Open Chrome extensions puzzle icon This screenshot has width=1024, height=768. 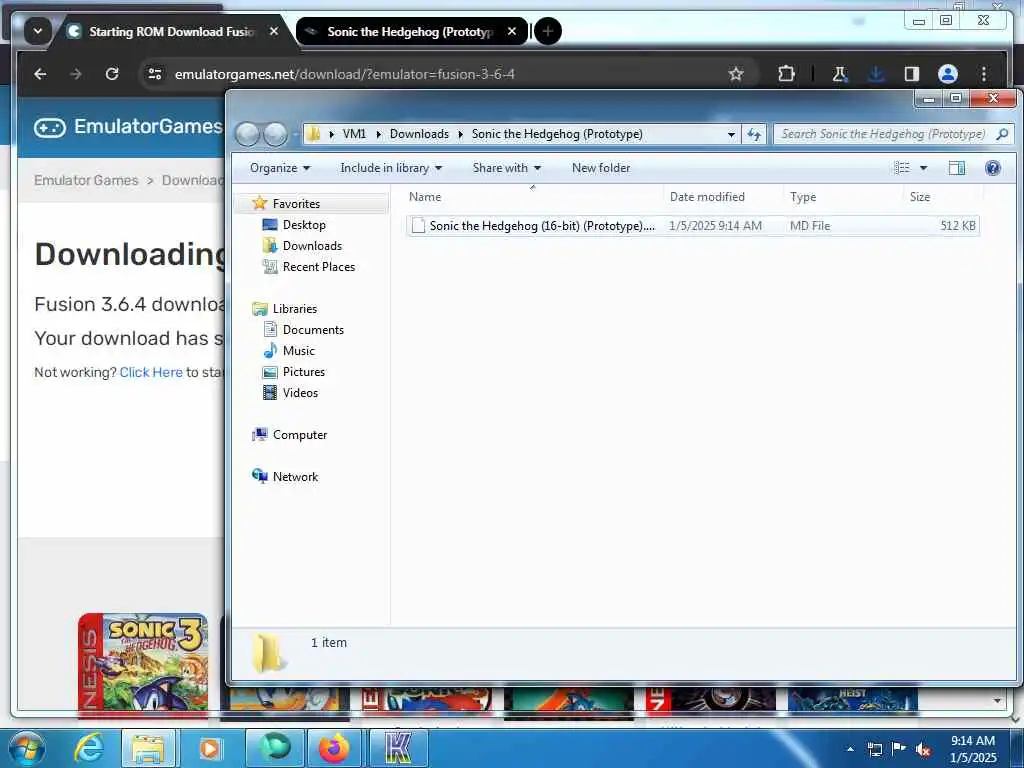(x=786, y=74)
